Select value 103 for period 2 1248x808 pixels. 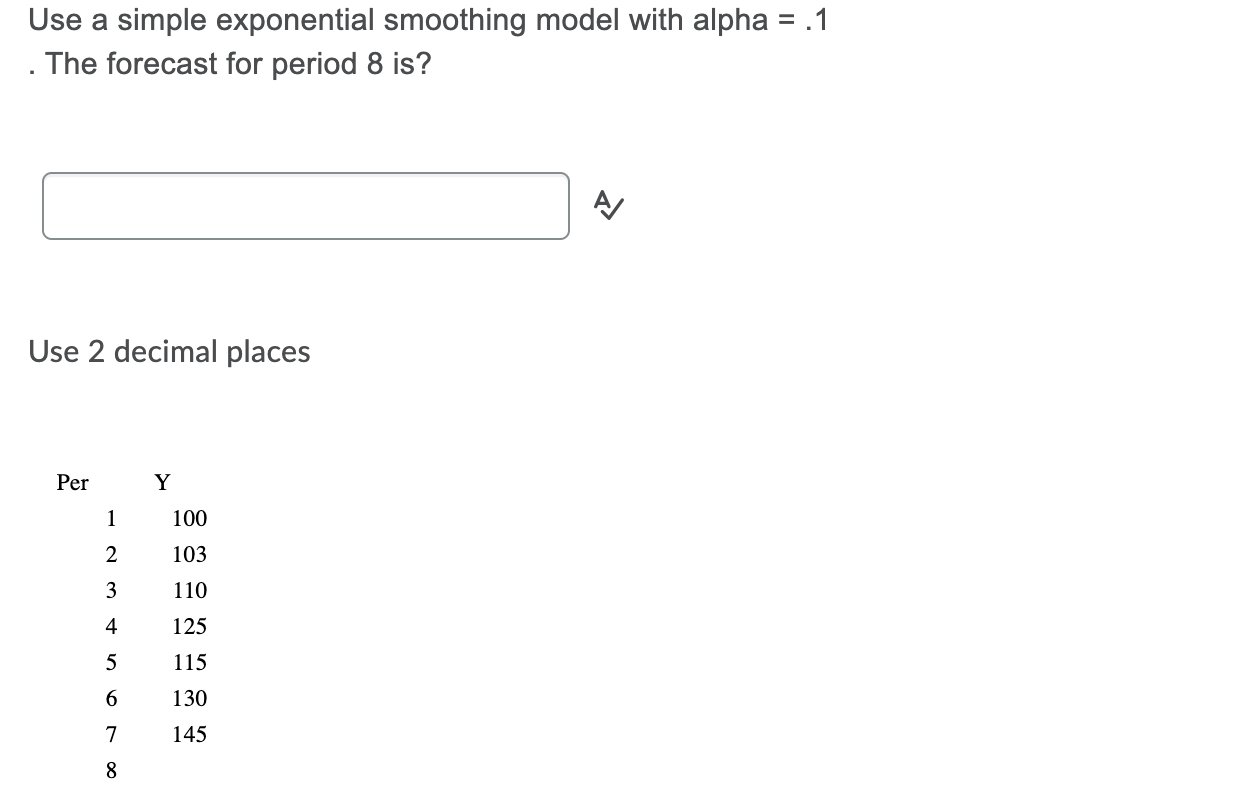coord(190,555)
